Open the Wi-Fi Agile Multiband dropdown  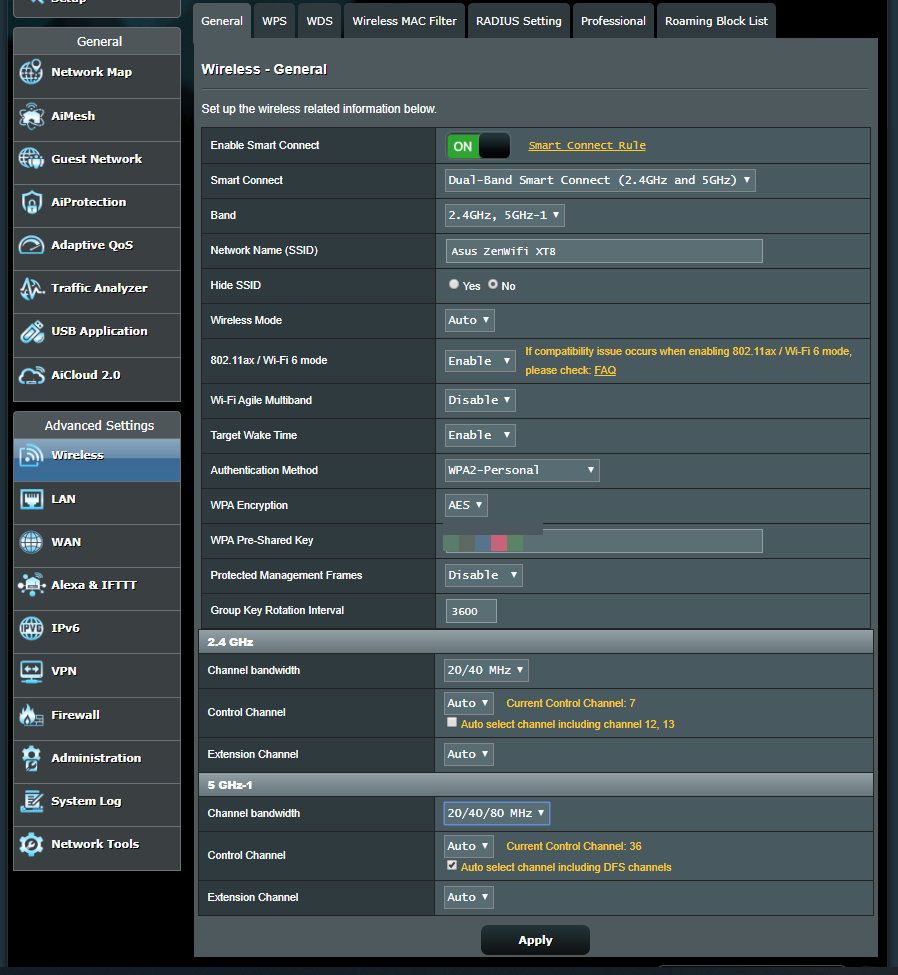coord(479,400)
